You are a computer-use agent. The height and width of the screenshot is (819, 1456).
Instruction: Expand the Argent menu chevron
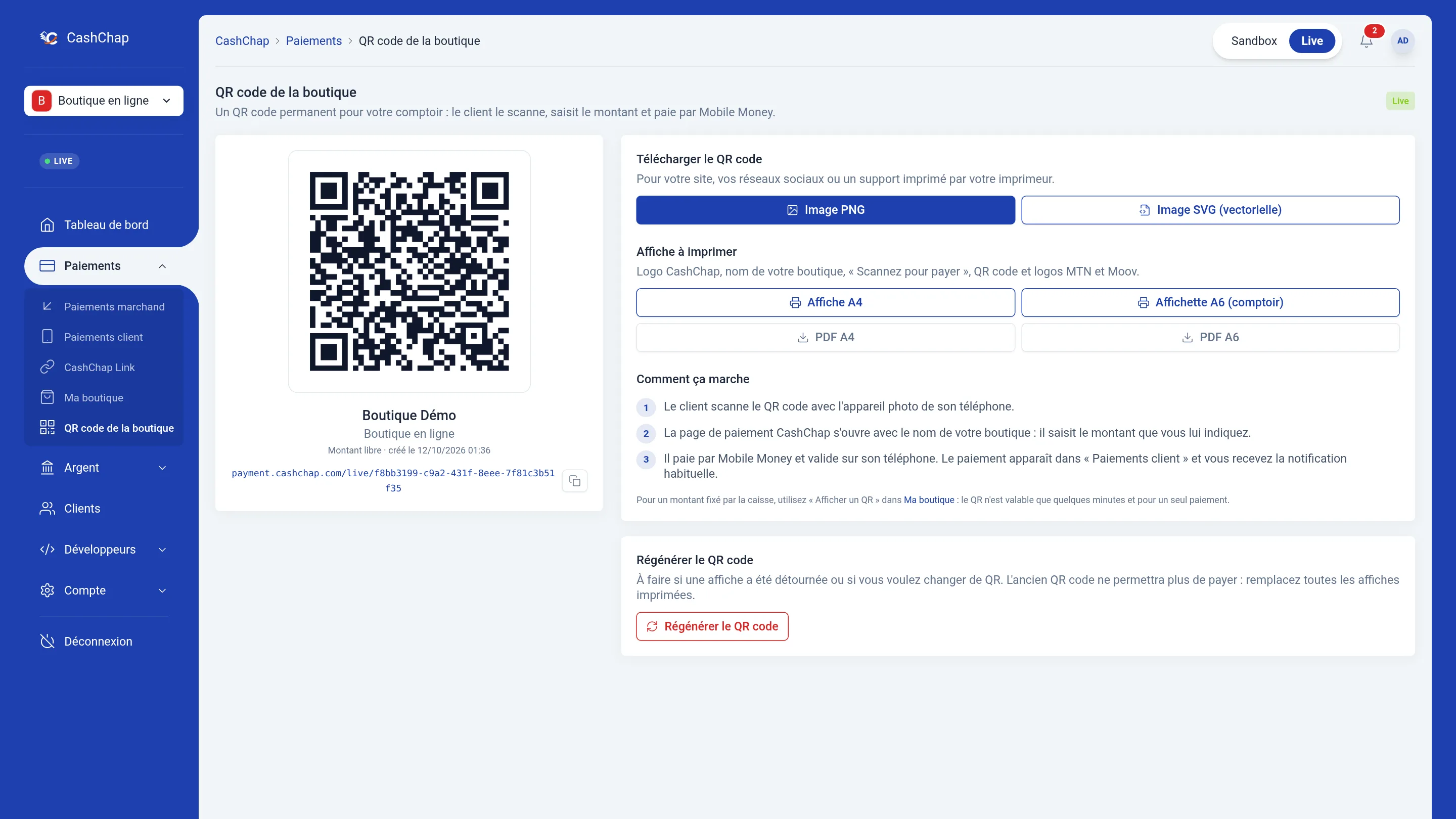[162, 468]
